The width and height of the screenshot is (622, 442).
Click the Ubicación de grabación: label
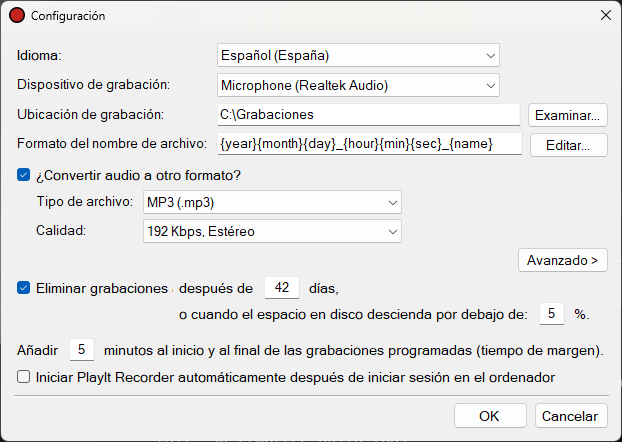(x=90, y=115)
